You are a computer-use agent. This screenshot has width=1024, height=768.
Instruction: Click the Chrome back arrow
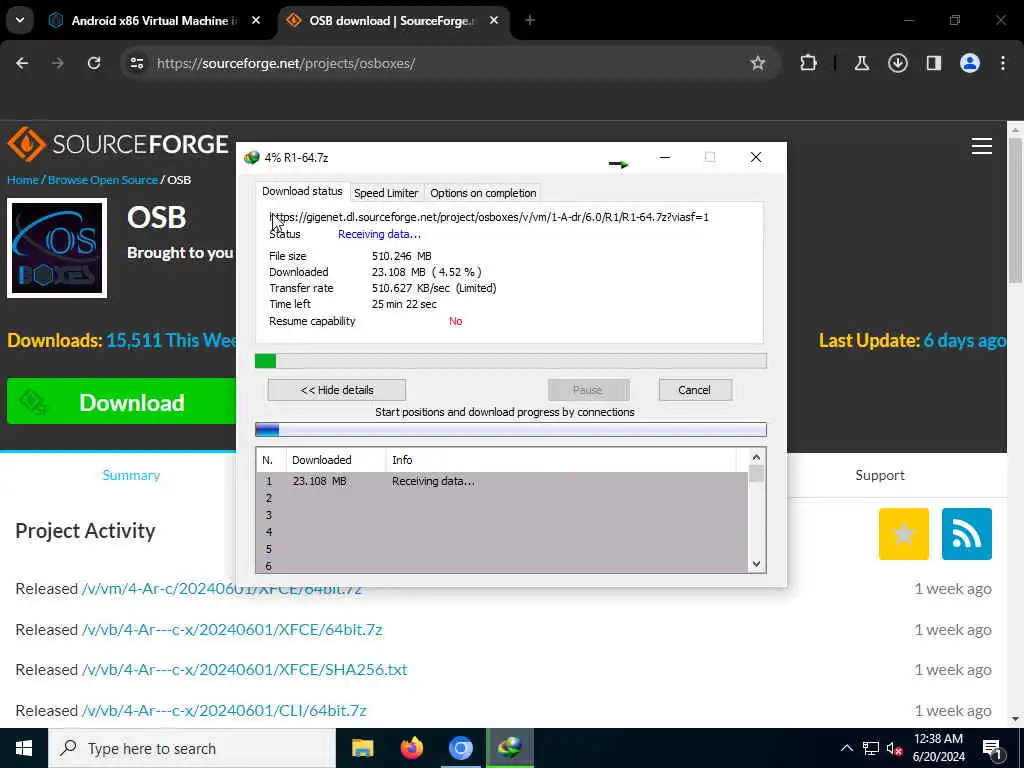click(x=22, y=63)
